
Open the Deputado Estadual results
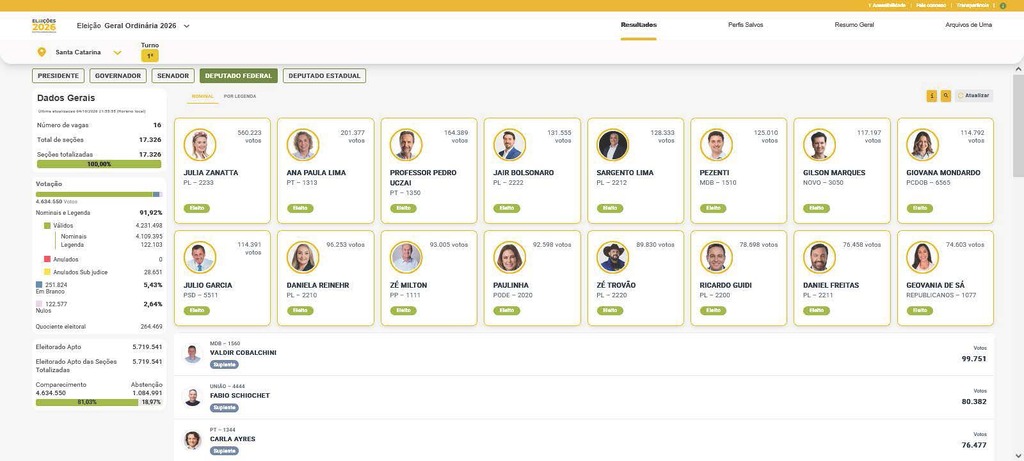tap(324, 76)
